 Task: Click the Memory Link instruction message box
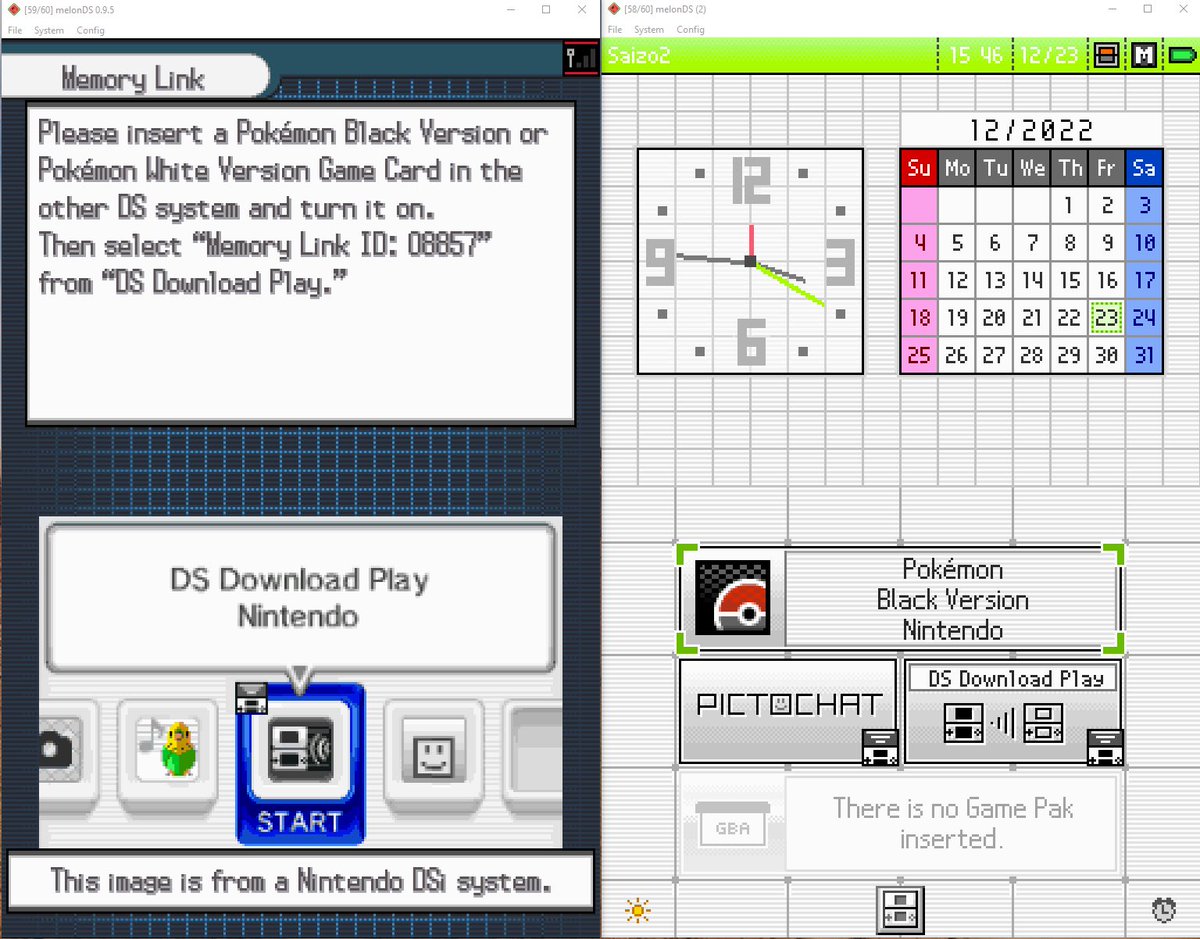pyautogui.click(x=300, y=262)
